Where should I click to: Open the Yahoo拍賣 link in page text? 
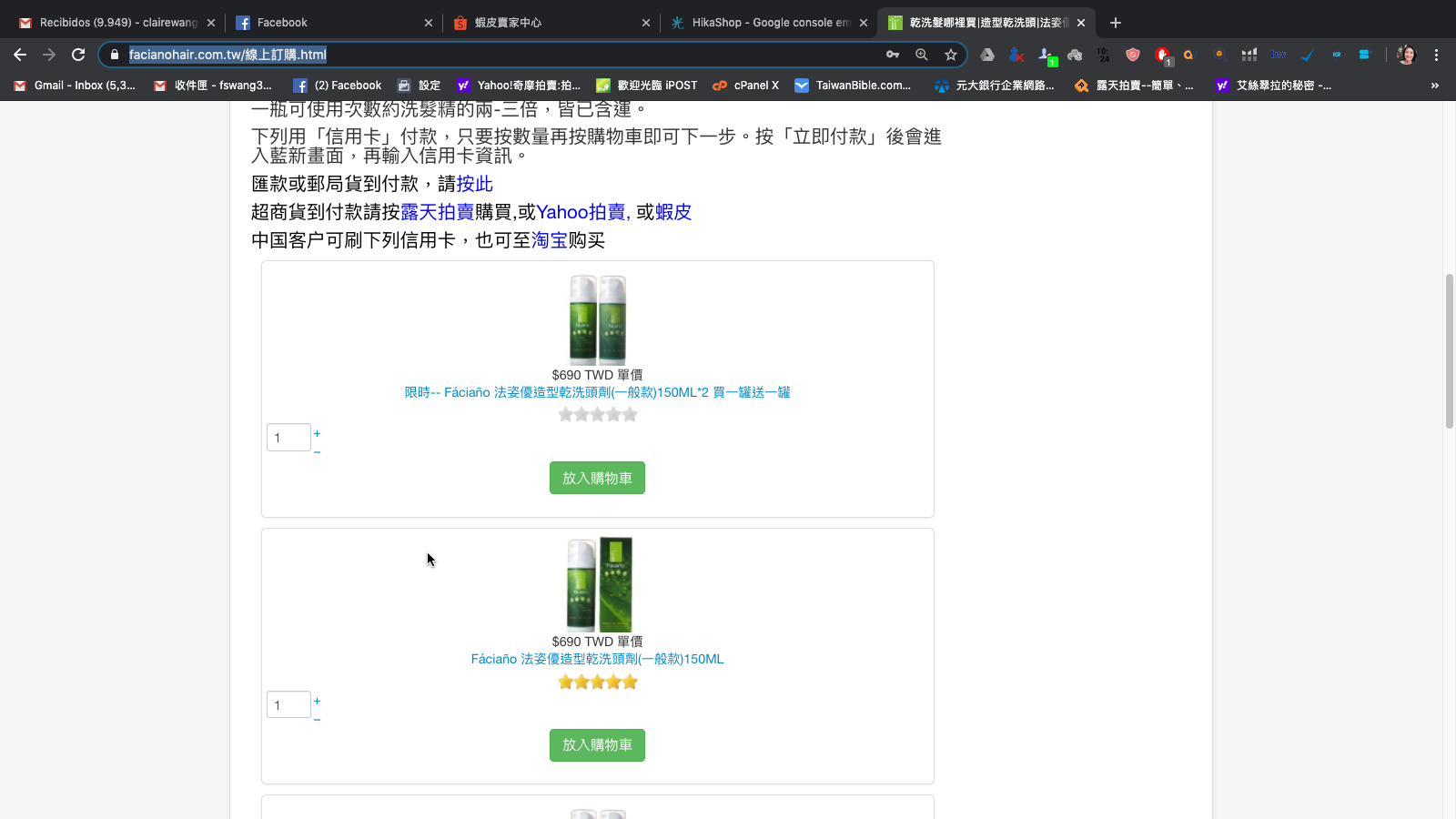583,212
